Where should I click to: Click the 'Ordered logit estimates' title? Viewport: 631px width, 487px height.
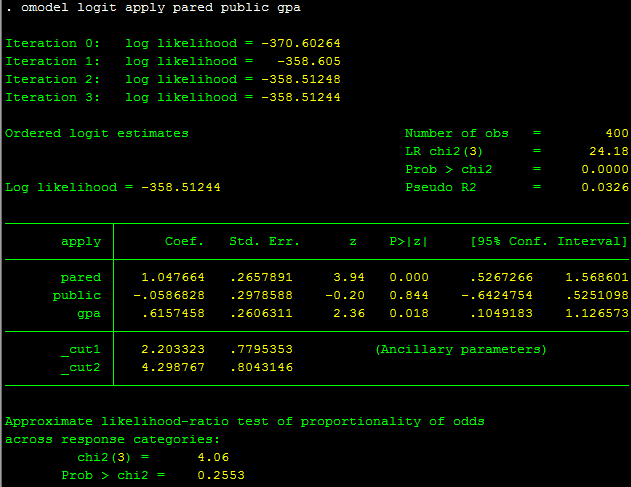pos(97,134)
